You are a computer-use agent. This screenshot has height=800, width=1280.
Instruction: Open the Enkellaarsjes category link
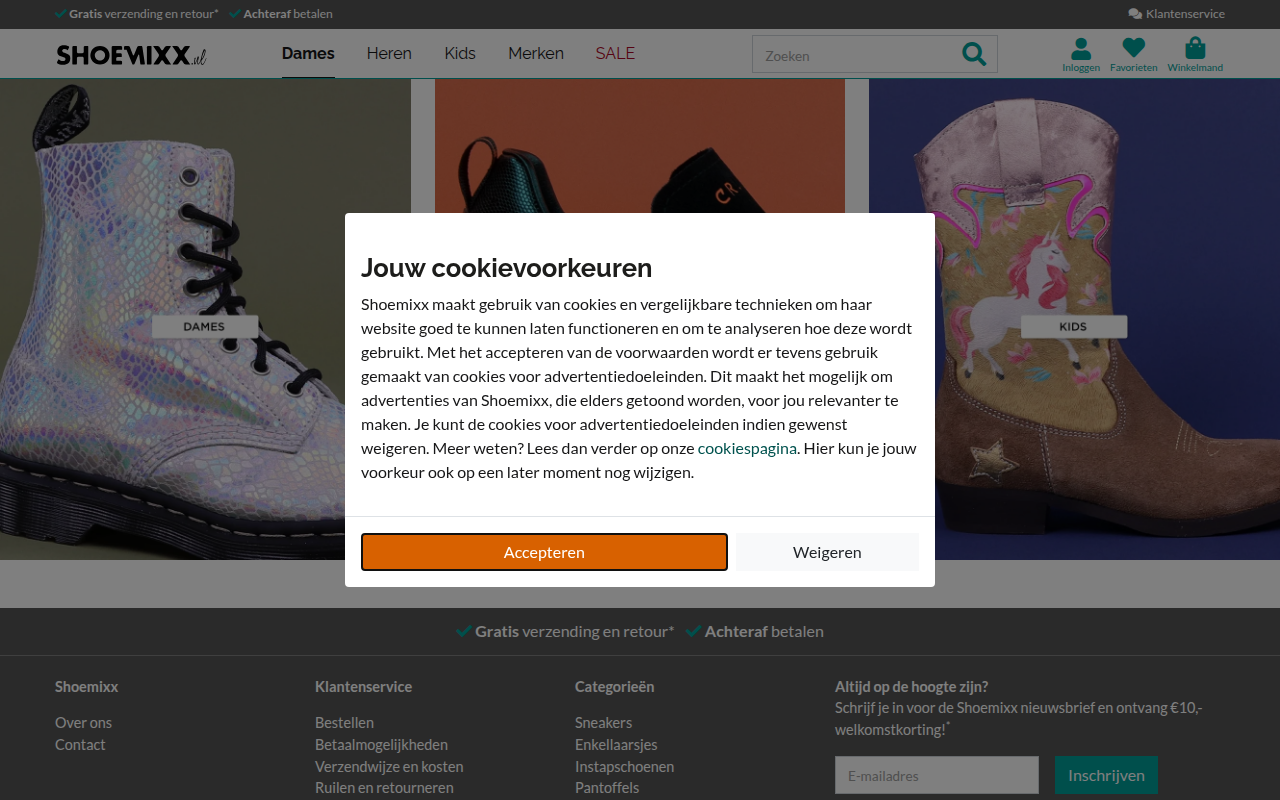pyautogui.click(x=616, y=744)
